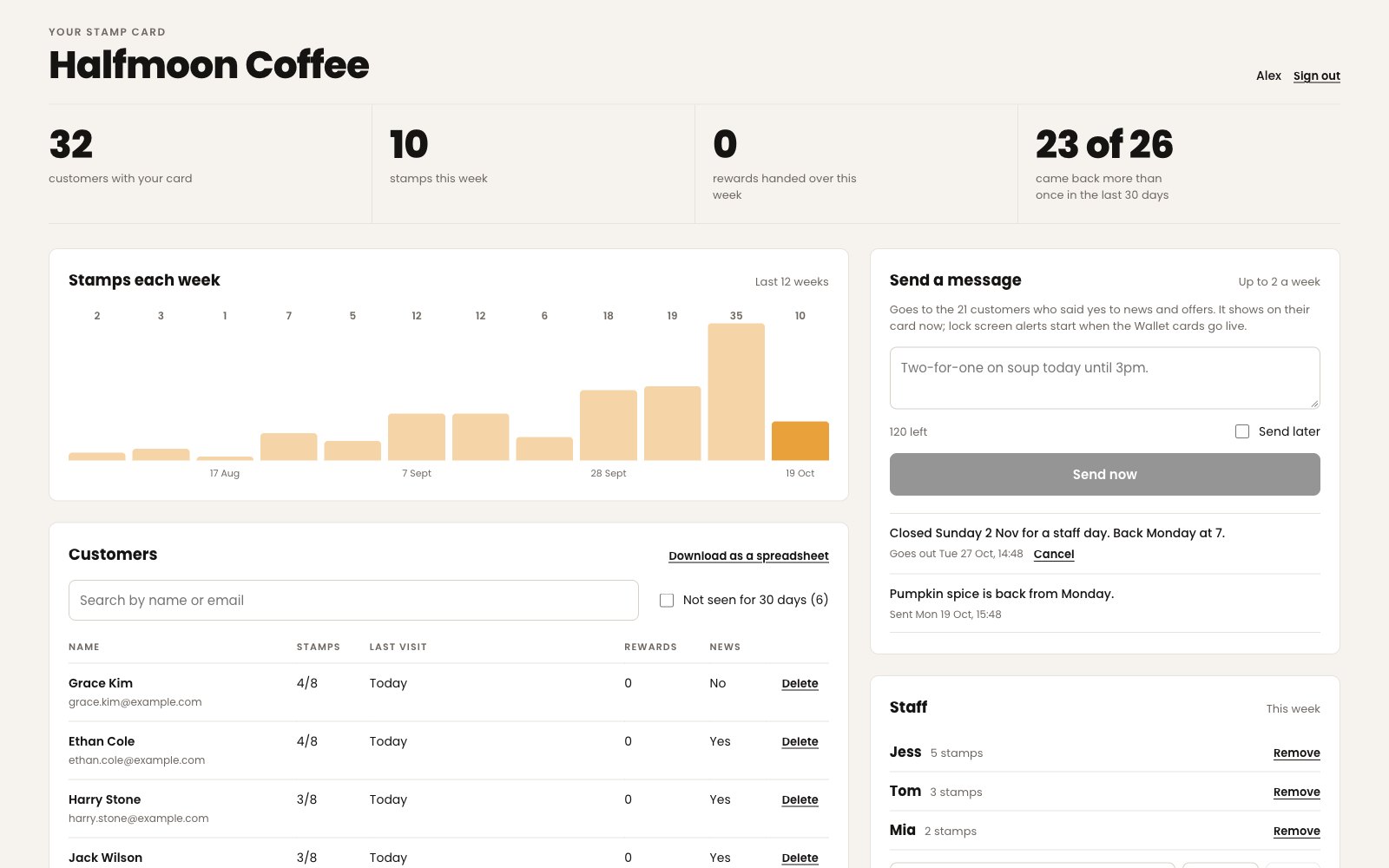The height and width of the screenshot is (868, 1389).
Task: Delete Harry Stone's row
Action: click(x=800, y=799)
